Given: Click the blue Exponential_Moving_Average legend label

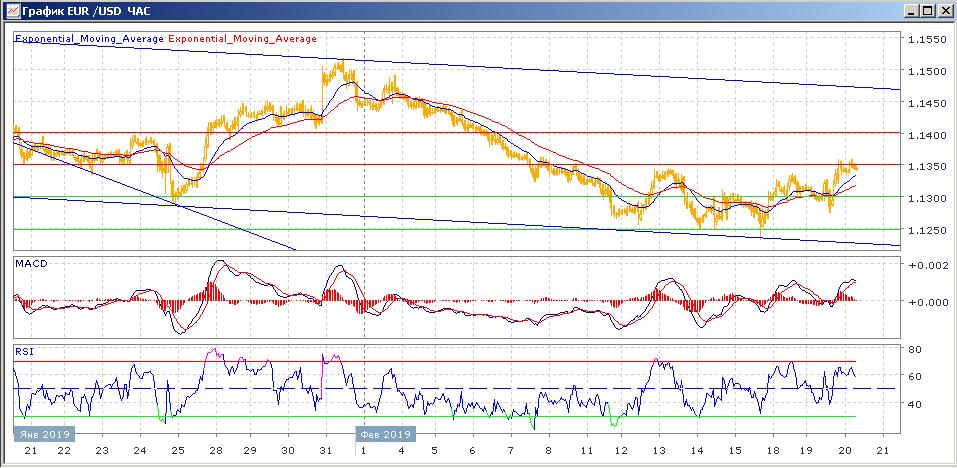Looking at the screenshot, I should click(x=89, y=39).
